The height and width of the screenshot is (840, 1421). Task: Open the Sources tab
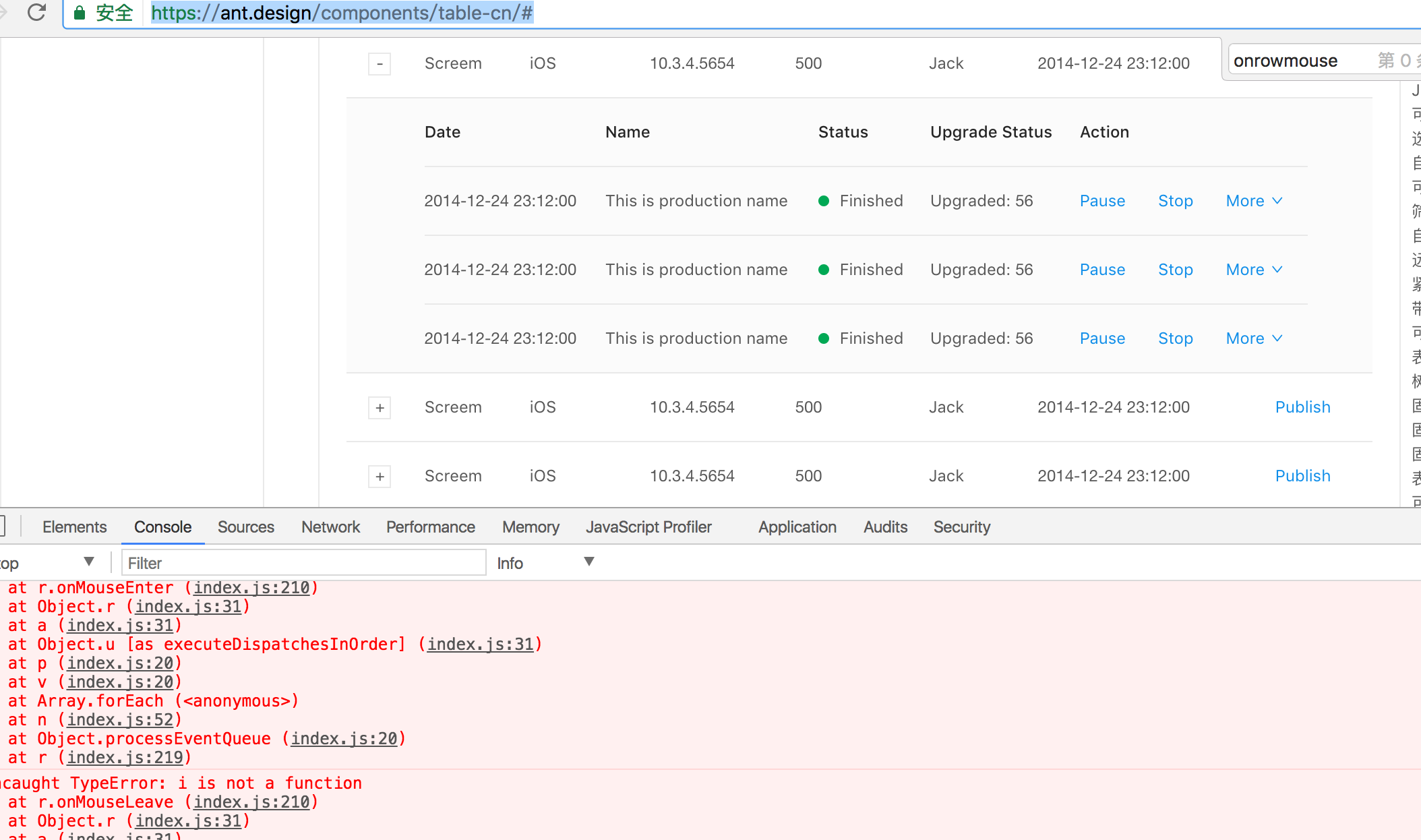point(245,527)
